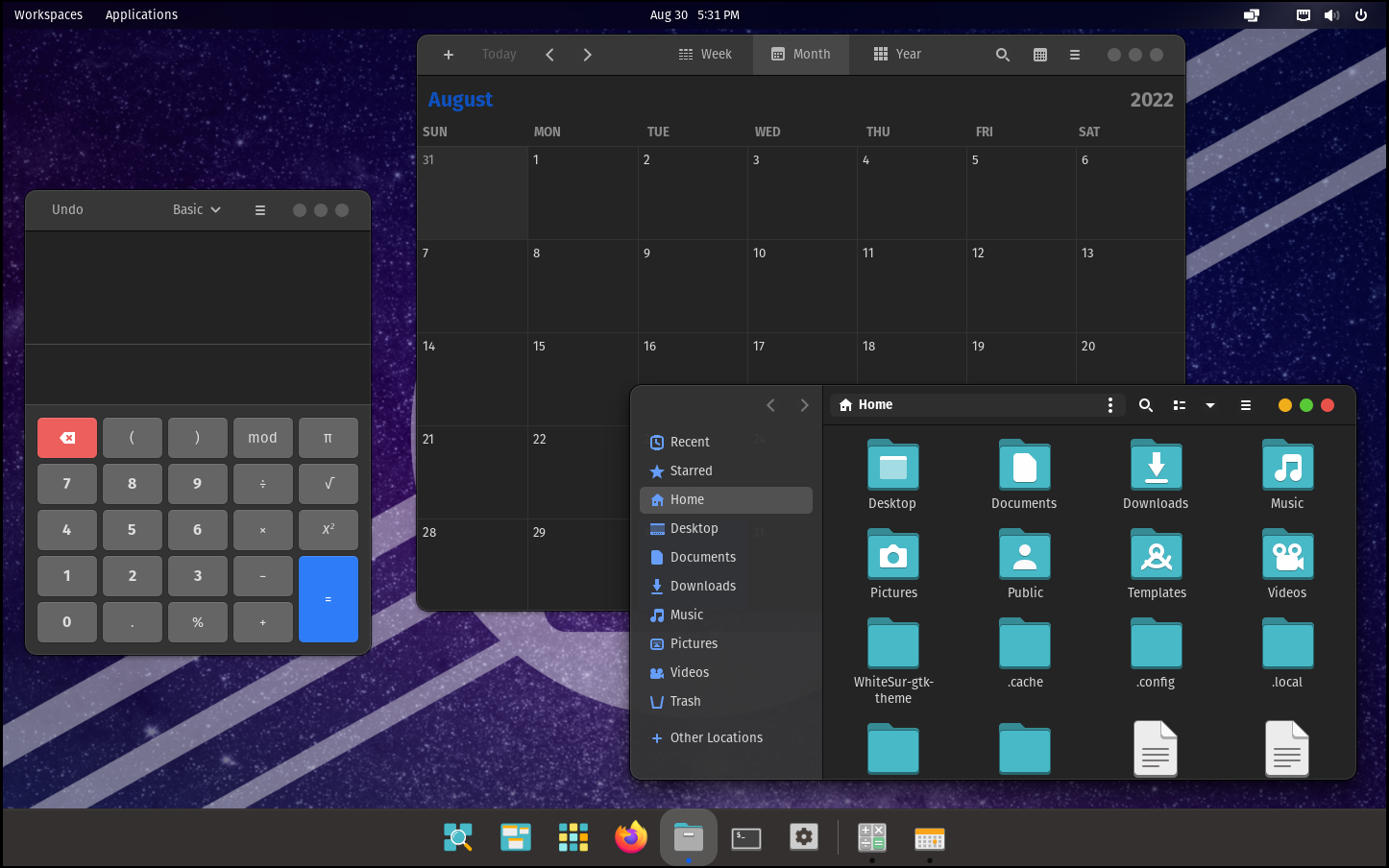1389x868 pixels.
Task: Open the path bar three-dot menu
Action: click(x=1110, y=405)
